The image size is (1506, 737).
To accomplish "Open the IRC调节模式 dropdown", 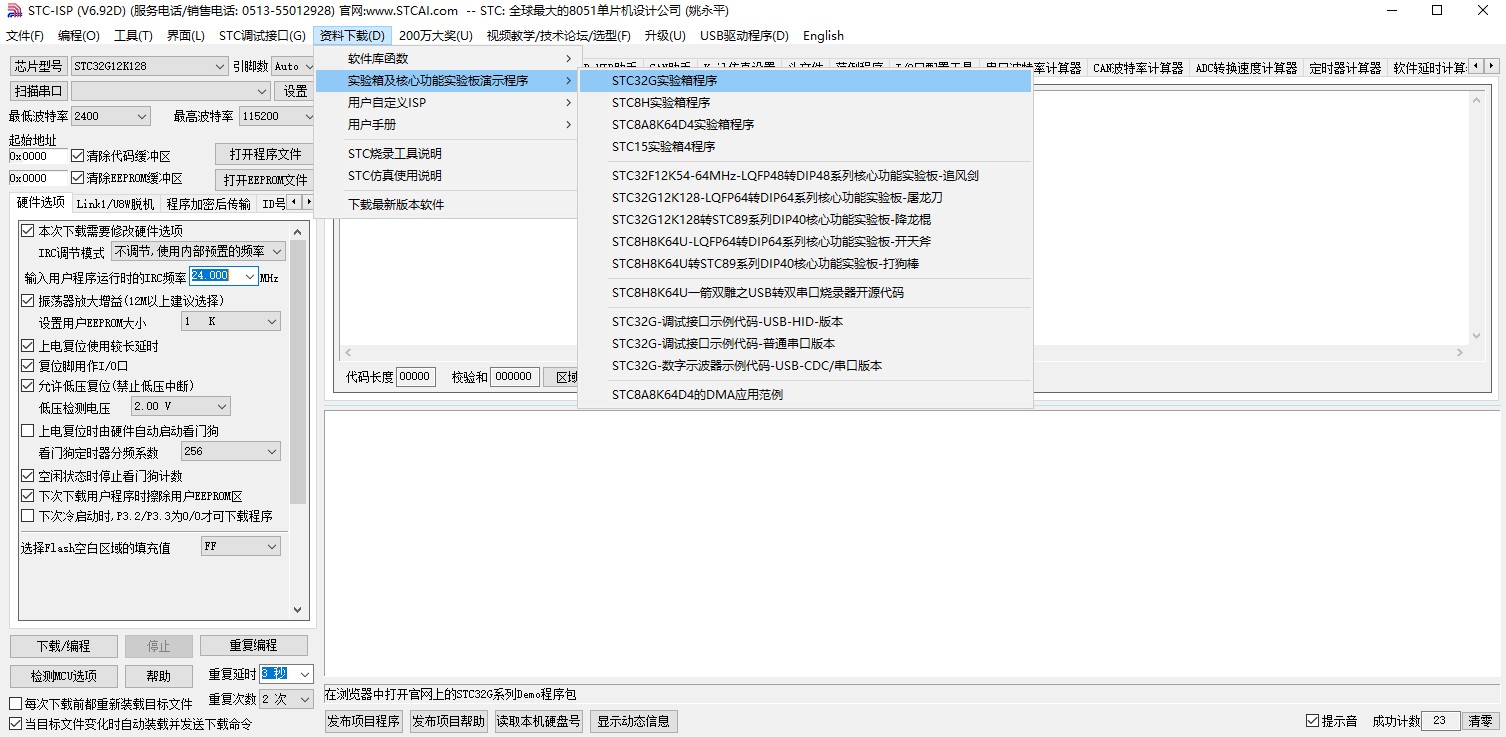I will (x=198, y=252).
